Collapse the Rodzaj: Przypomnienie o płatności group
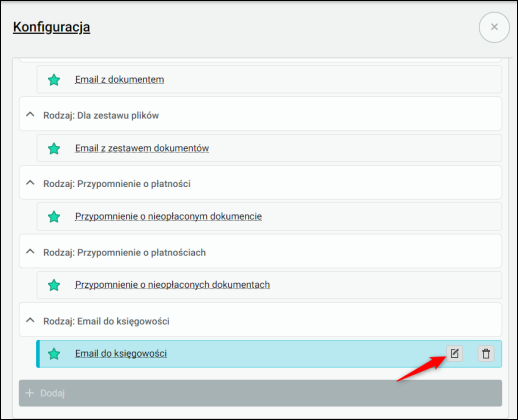 point(30,183)
